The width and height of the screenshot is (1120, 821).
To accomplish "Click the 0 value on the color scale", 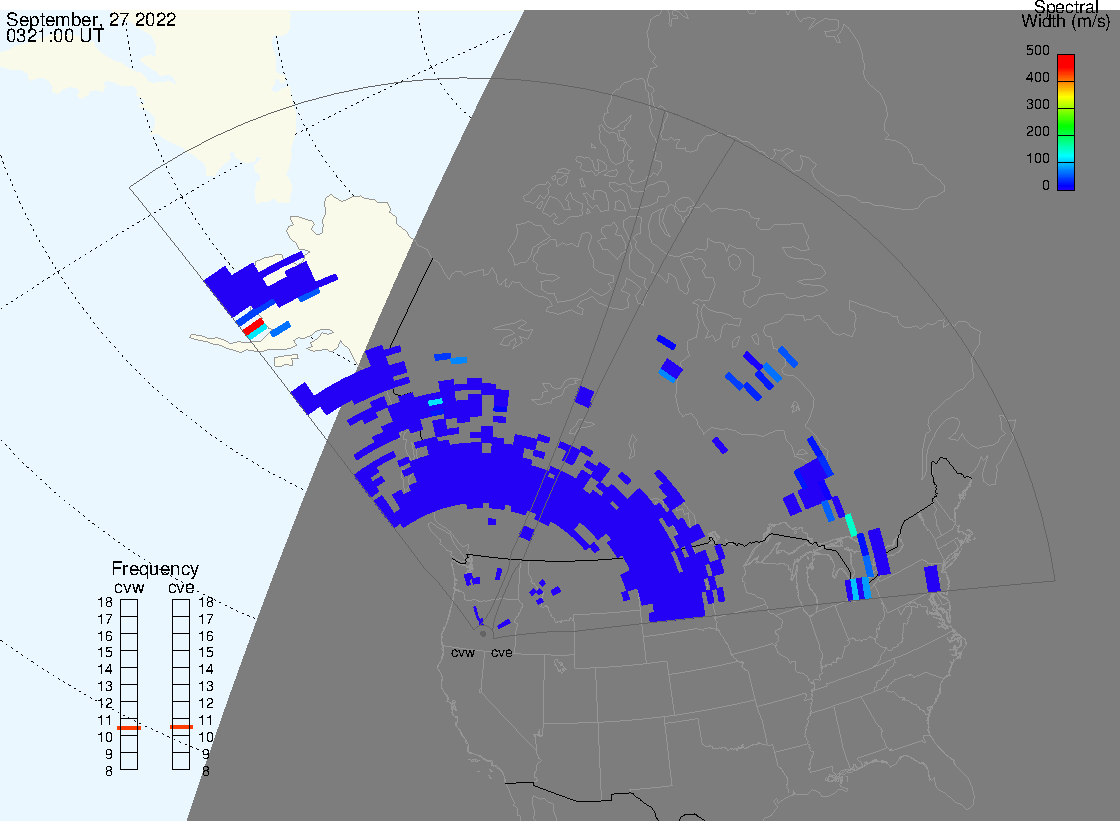I will 1046,186.
